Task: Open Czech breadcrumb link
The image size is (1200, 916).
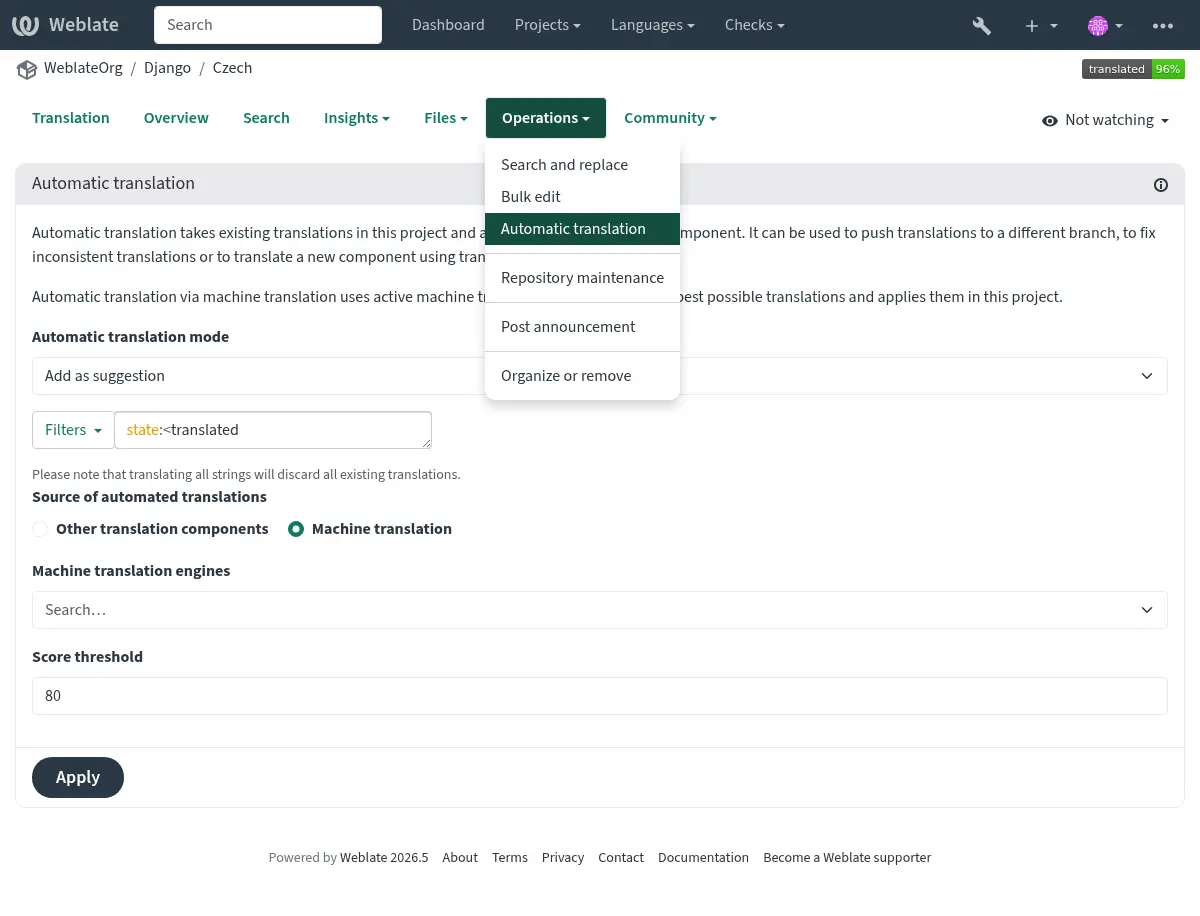Action: point(232,68)
